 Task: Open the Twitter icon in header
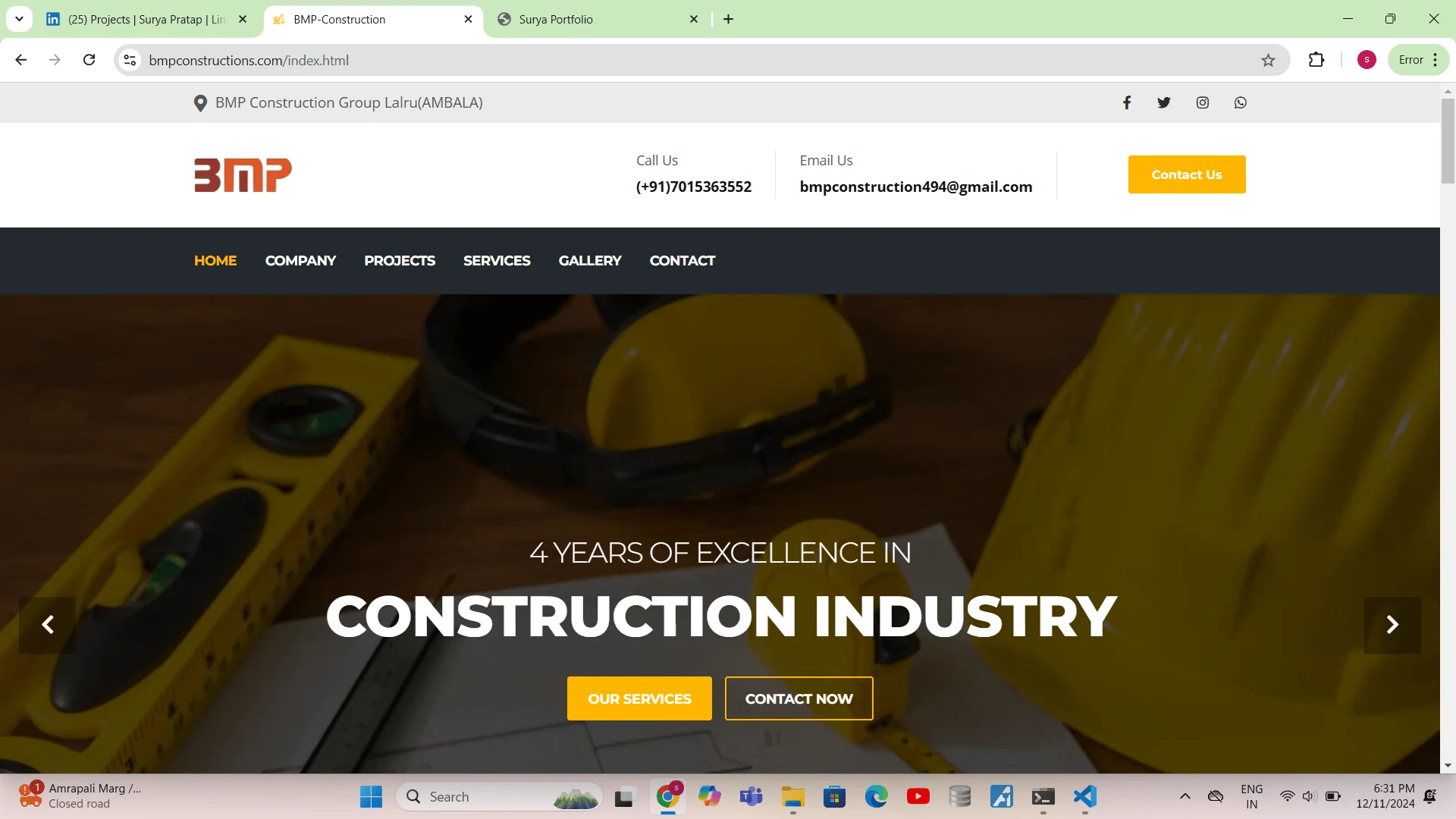pyautogui.click(x=1164, y=102)
